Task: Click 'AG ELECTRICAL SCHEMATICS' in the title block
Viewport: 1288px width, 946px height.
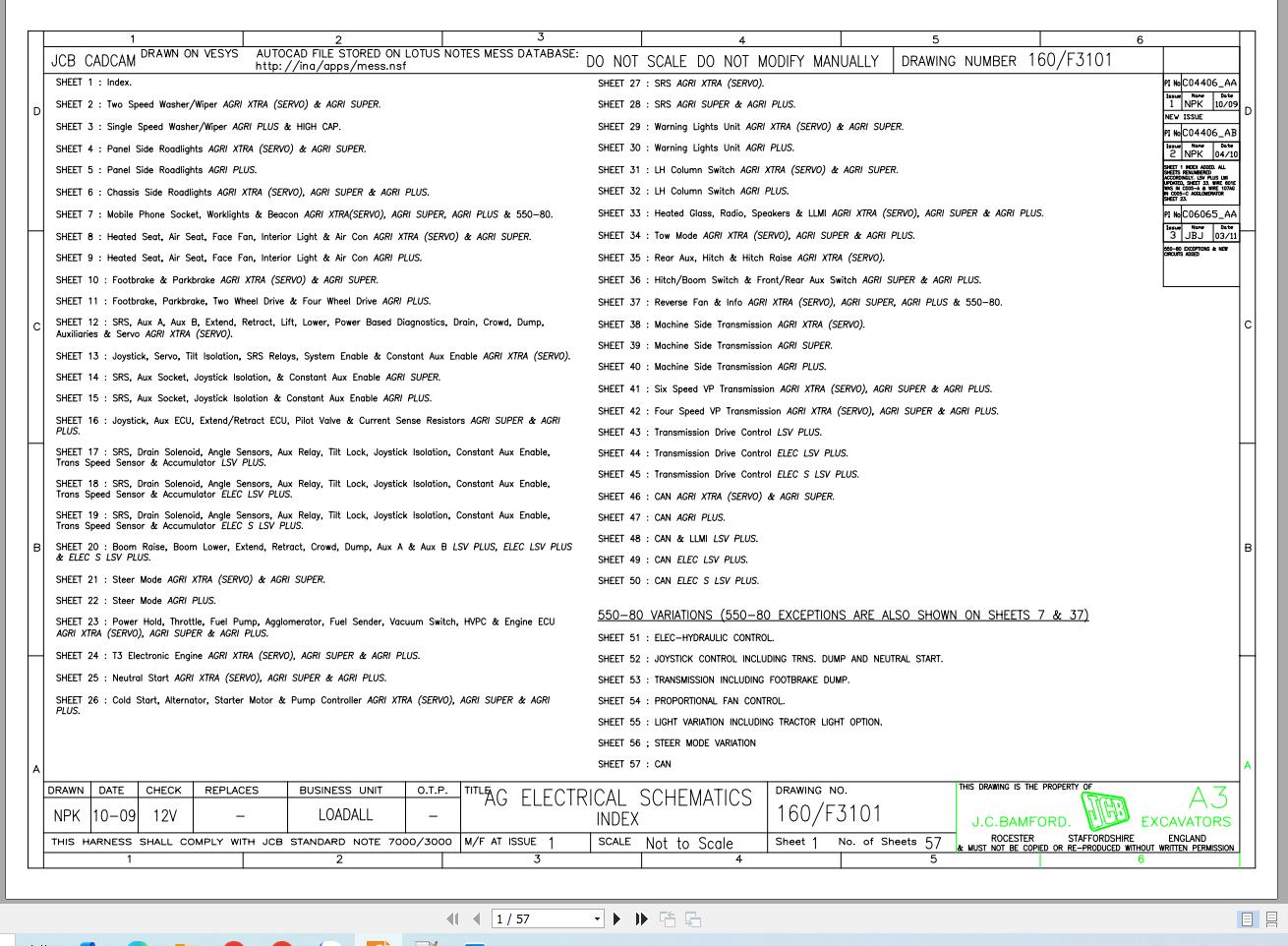Action: click(x=618, y=798)
